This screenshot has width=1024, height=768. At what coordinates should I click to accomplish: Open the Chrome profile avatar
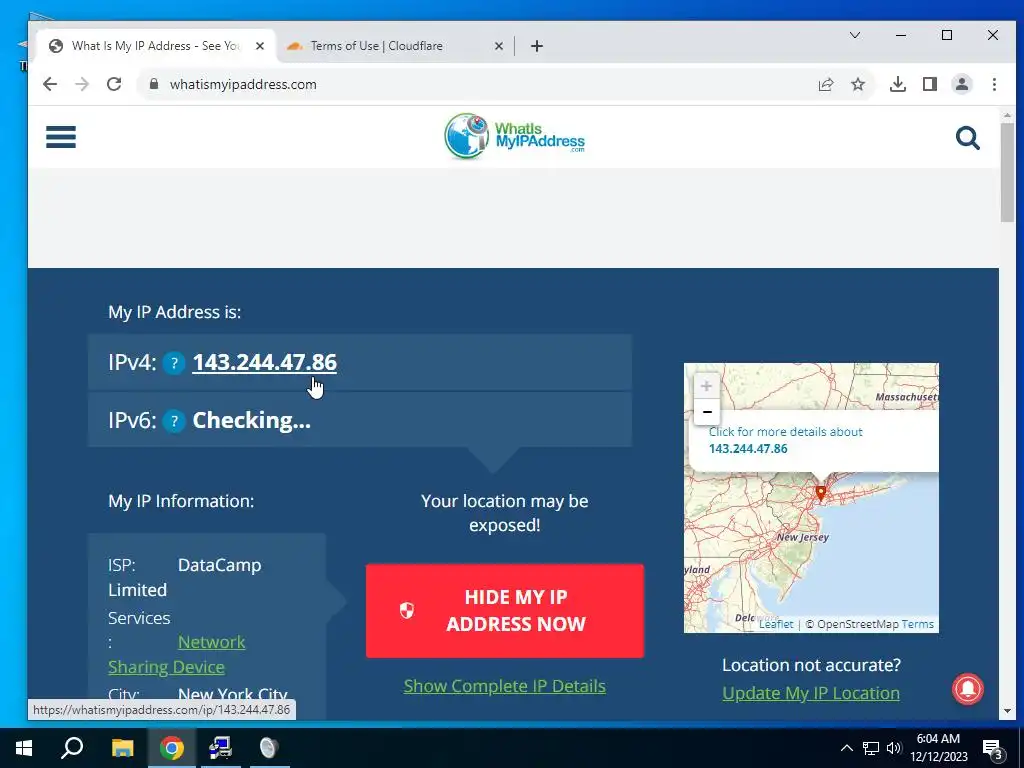pyautogui.click(x=962, y=84)
